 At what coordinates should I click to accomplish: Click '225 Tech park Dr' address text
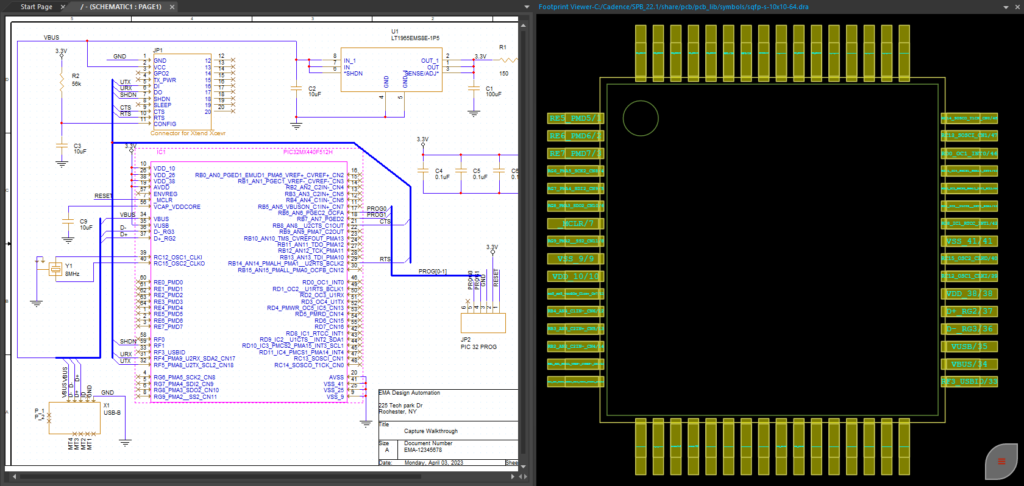(x=399, y=406)
